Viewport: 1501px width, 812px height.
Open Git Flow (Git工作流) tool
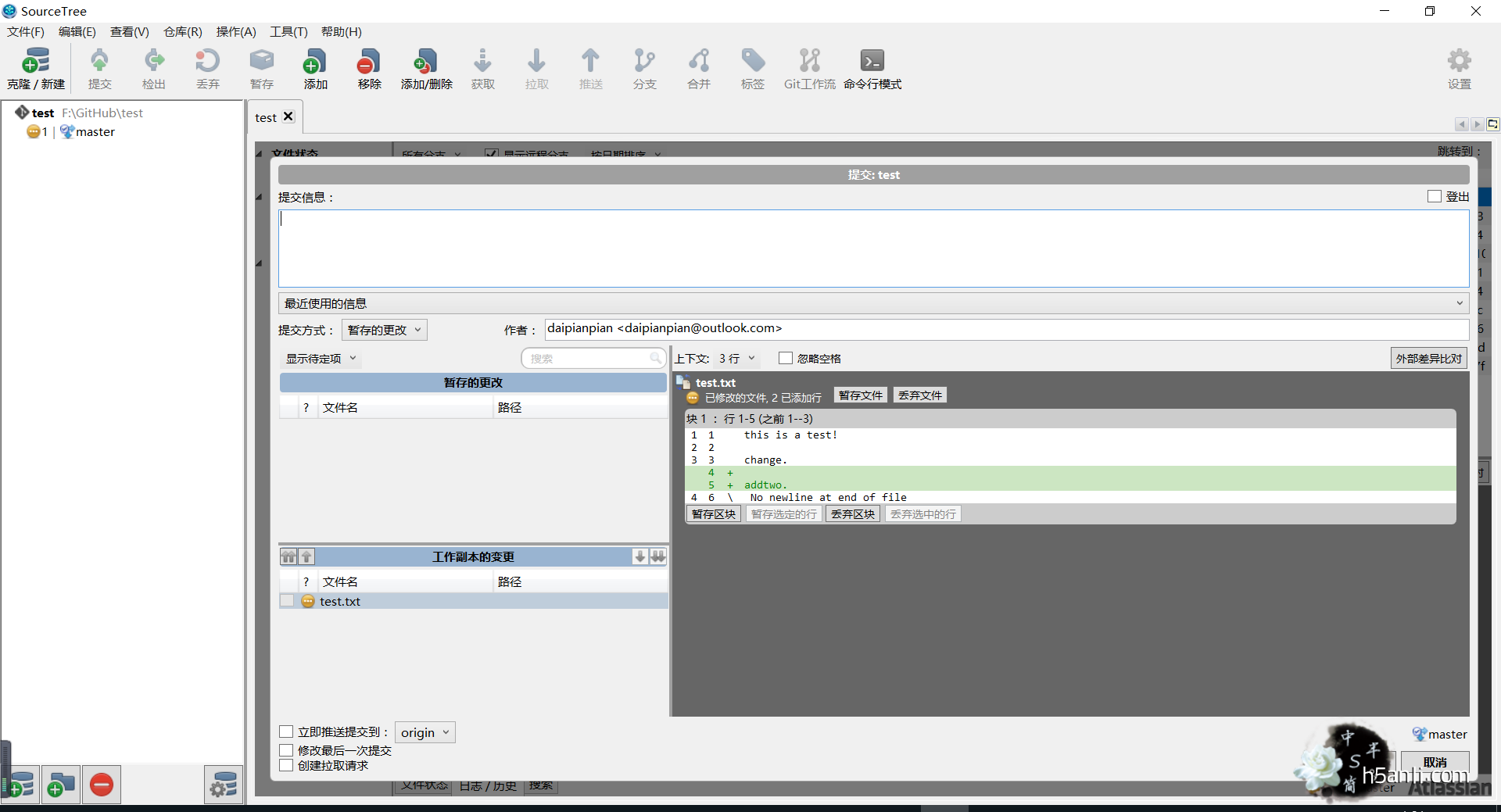pyautogui.click(x=809, y=69)
